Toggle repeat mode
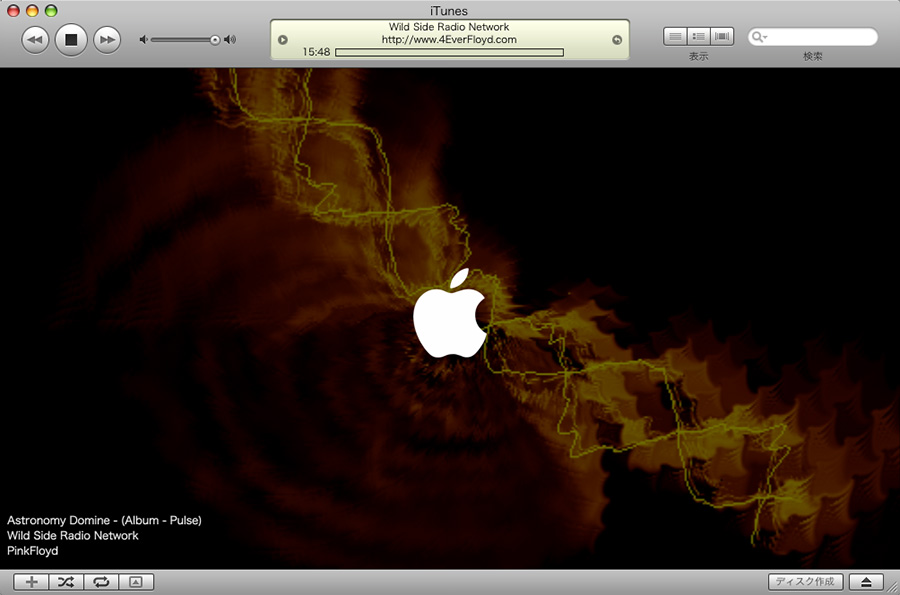Viewport: 900px width, 595px height. click(101, 582)
